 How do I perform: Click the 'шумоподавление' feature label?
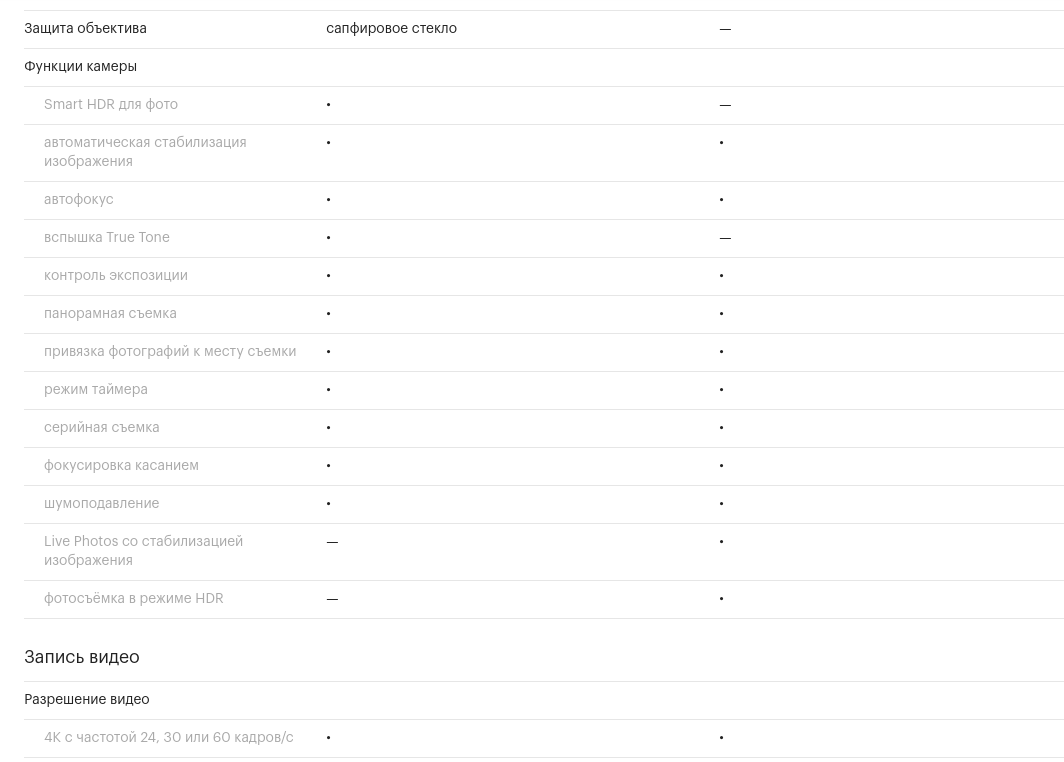102,503
